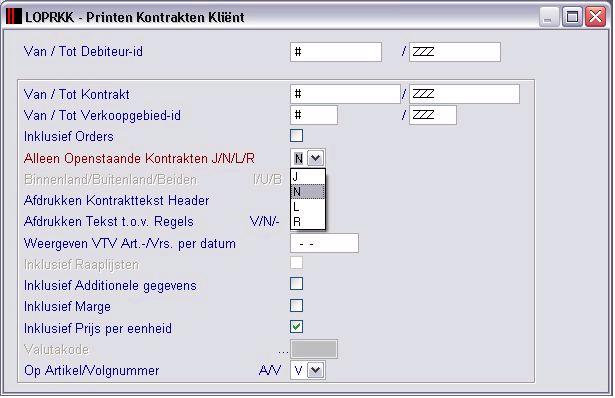615x398 pixels.
Task: Toggle the Inklusief Marge checkbox
Action: click(297, 305)
